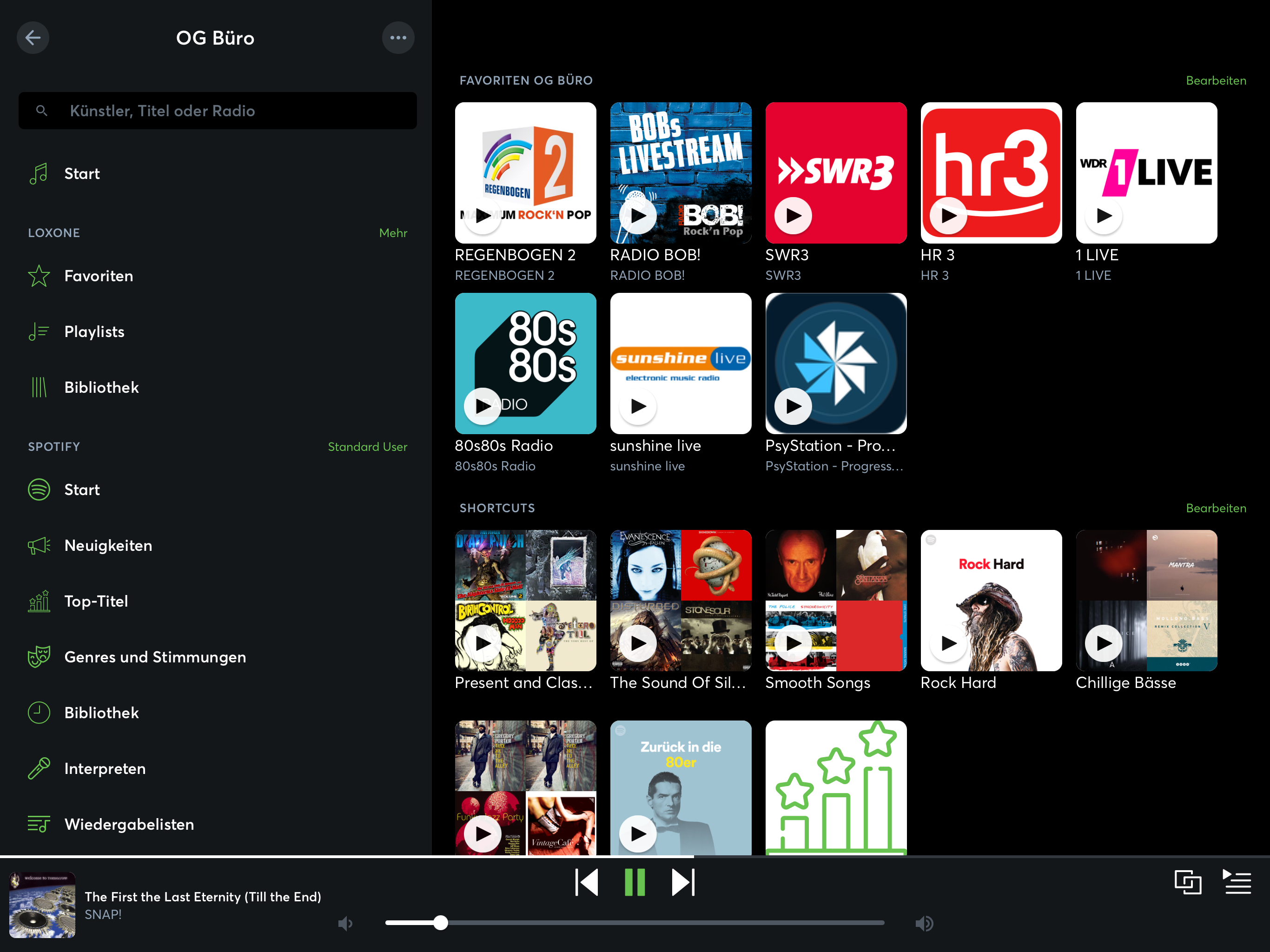Open the room grouping icon
The image size is (1270, 952).
1187,882
